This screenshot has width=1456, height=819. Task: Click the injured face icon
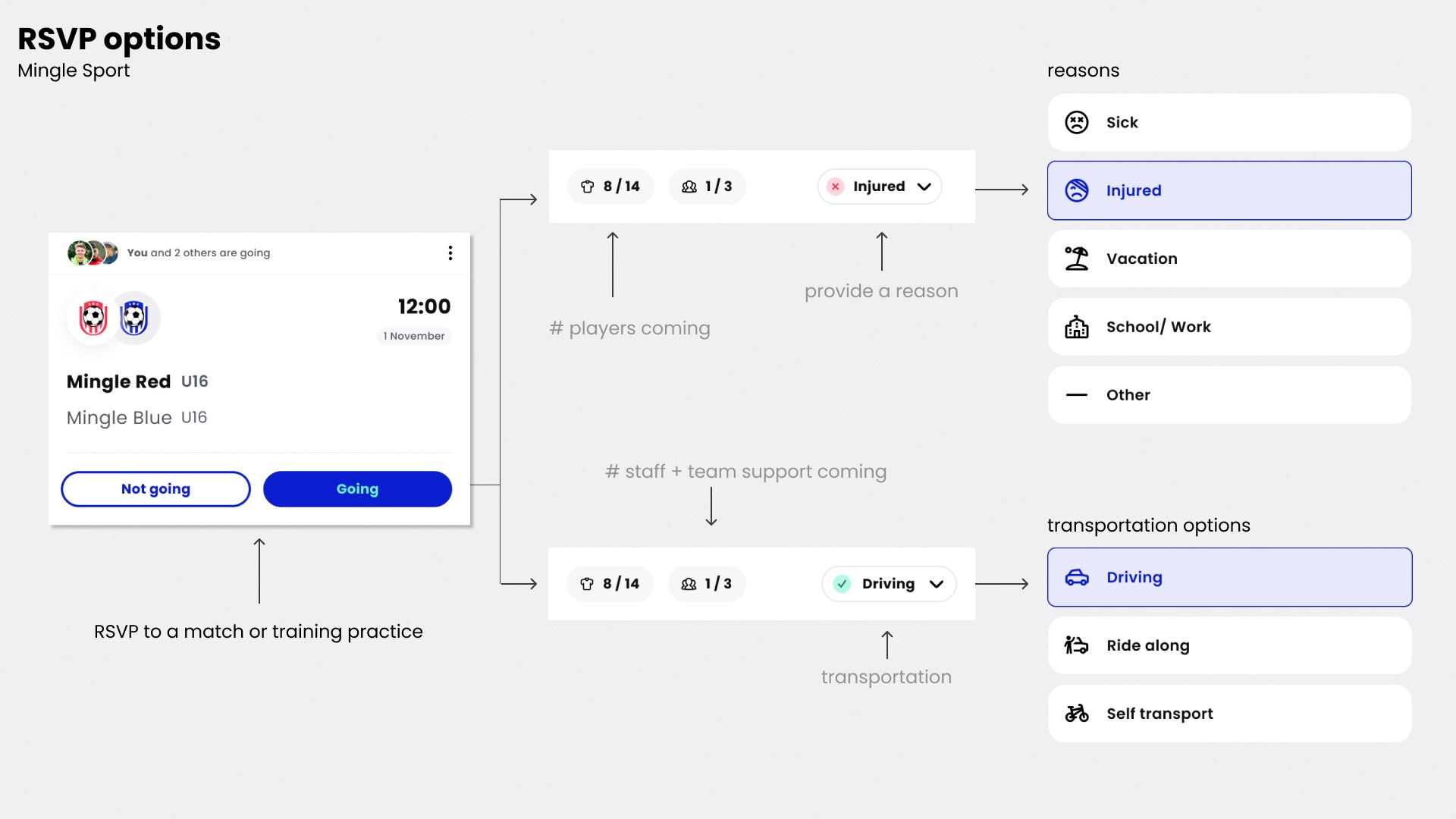[x=1077, y=190]
